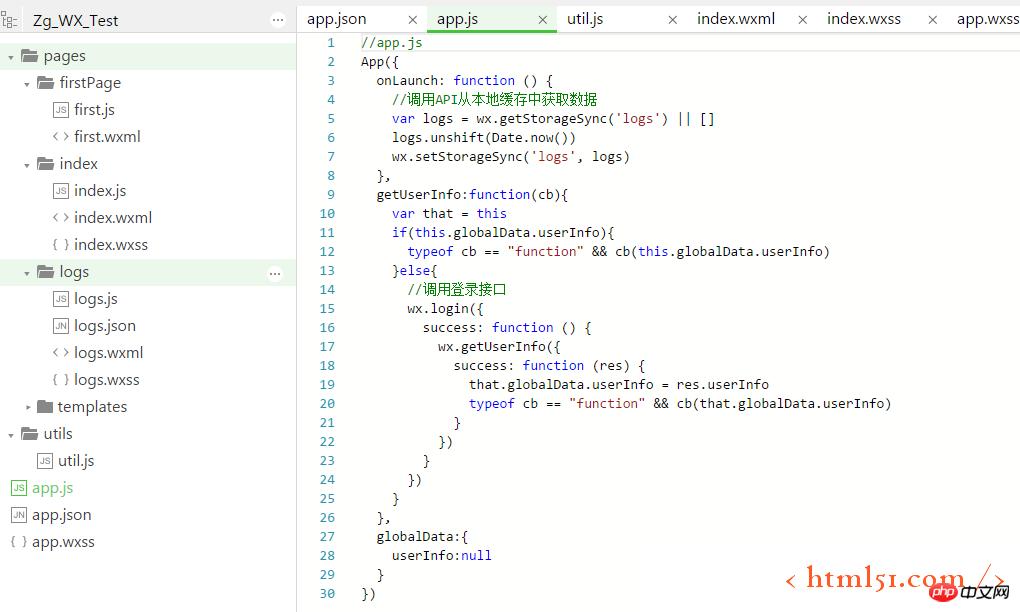Click the braces icon for index.wxss
Screen dimensions: 1020x612
pyautogui.click(x=61, y=245)
